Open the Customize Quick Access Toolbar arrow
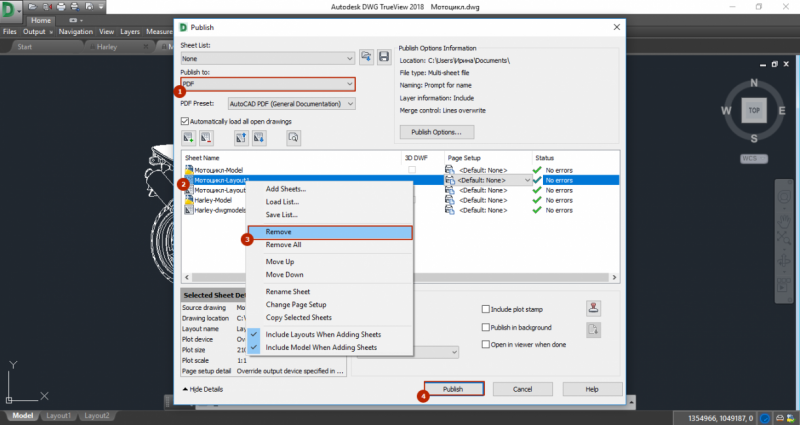 point(101,7)
